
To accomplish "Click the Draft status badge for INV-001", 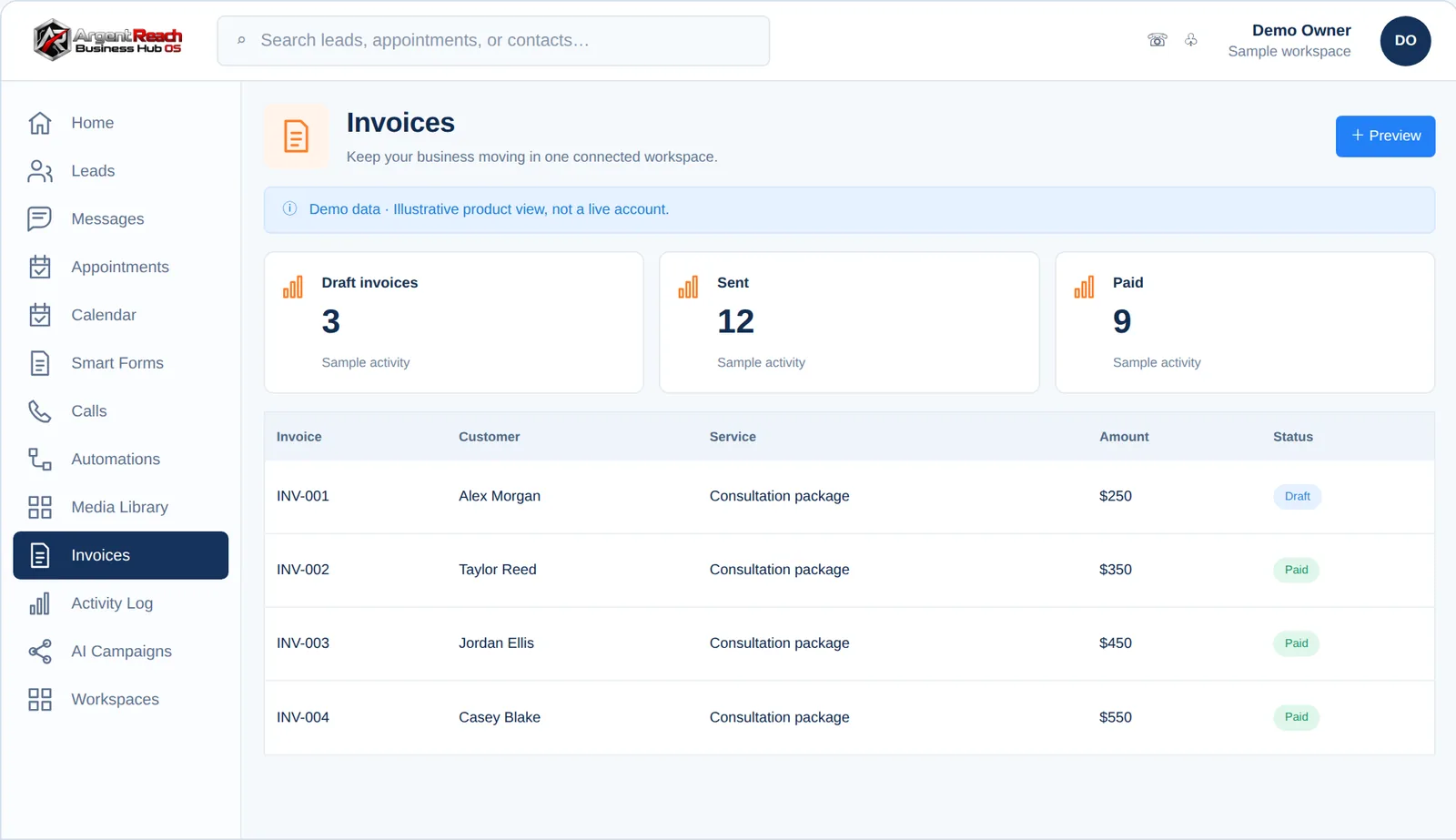I will point(1298,496).
